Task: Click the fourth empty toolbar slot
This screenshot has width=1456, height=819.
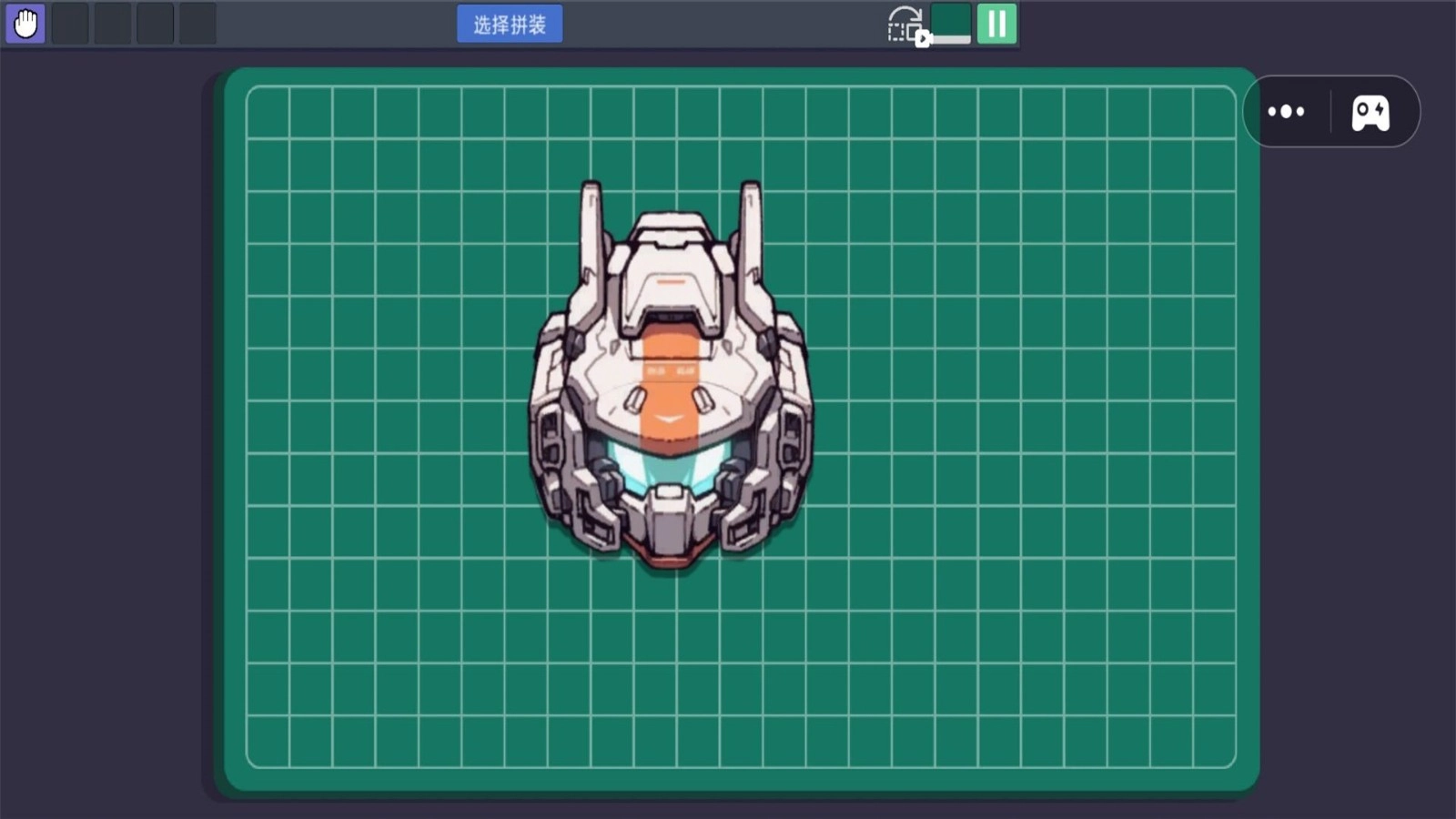Action: click(197, 24)
